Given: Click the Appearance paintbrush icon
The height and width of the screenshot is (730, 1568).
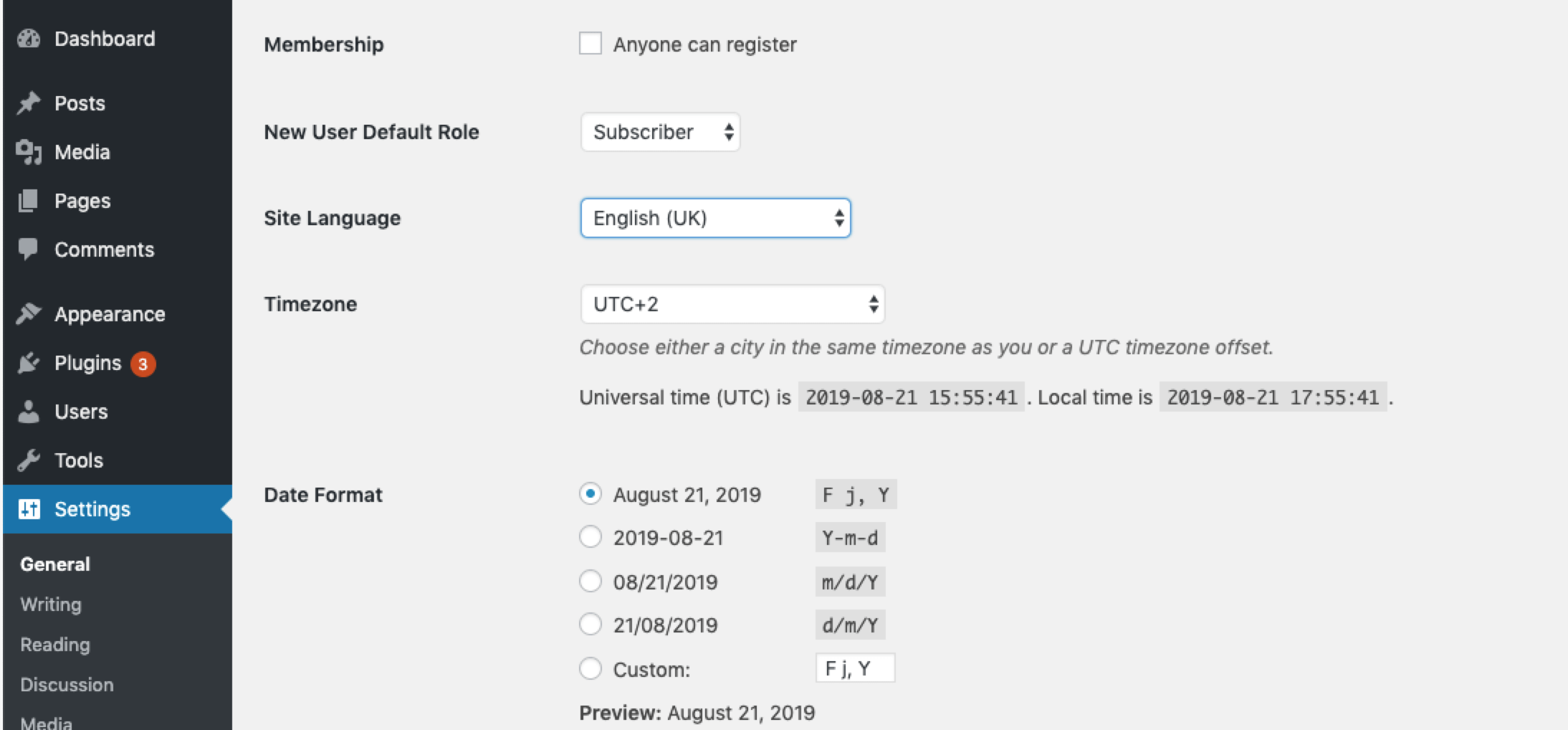Looking at the screenshot, I should click(29, 313).
